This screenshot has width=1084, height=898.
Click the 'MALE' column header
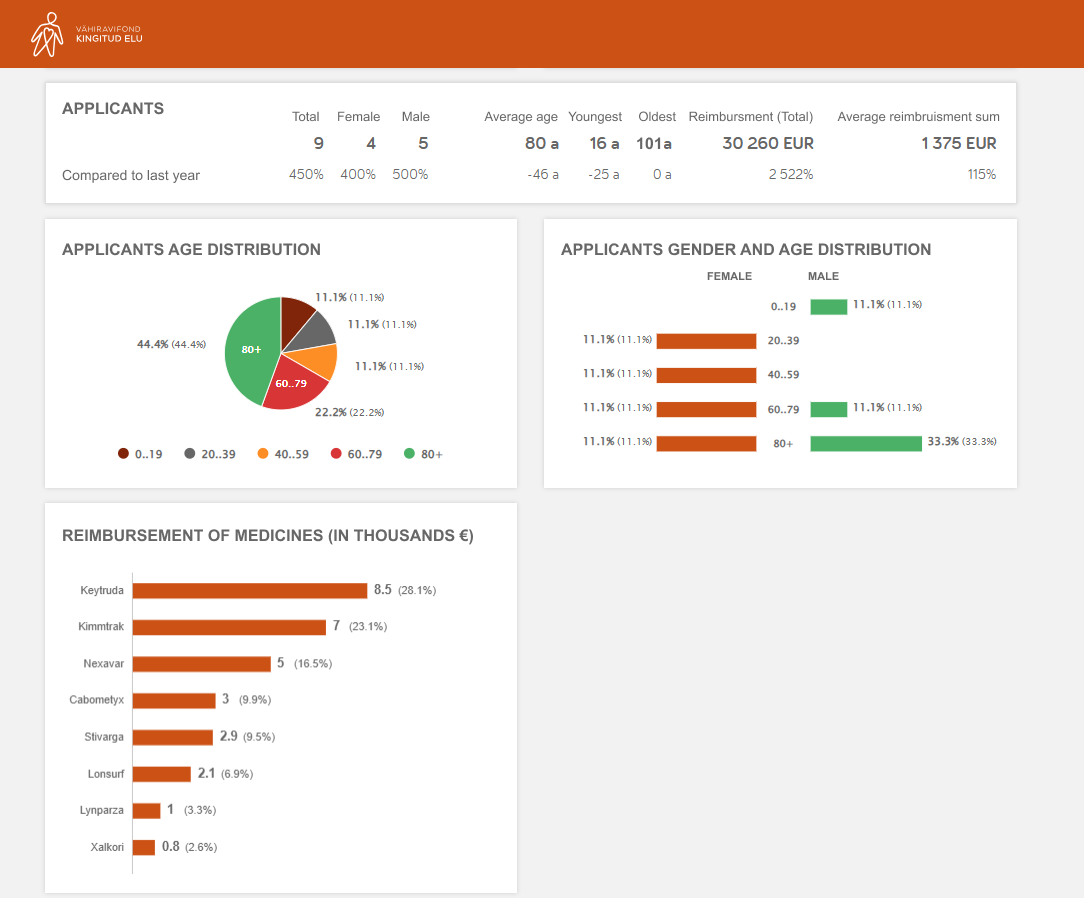pos(823,276)
